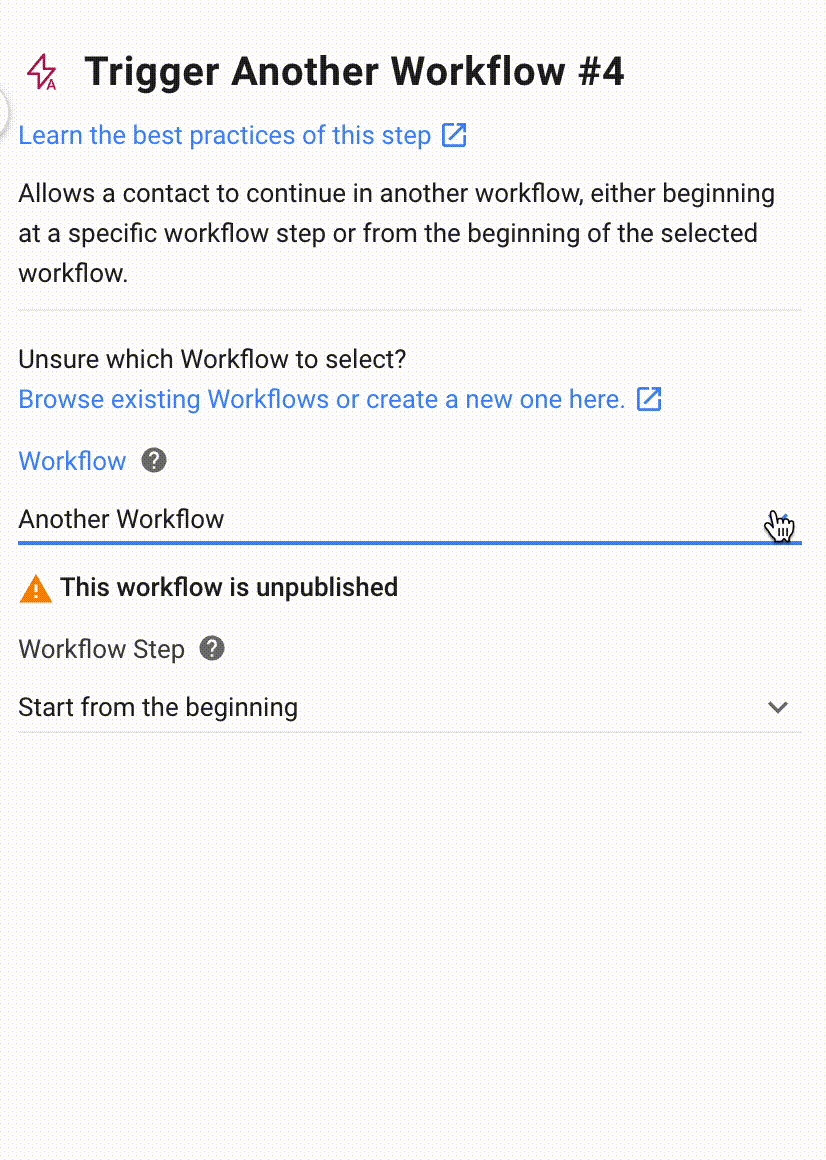Click external link icon after Browse Workflows
The image size is (826, 1160).
(649, 399)
